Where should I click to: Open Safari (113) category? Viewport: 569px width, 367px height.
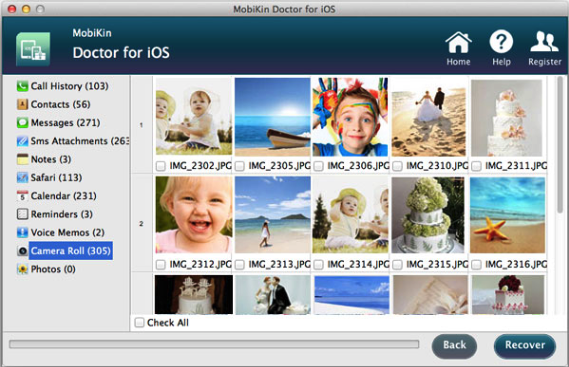(x=56, y=178)
